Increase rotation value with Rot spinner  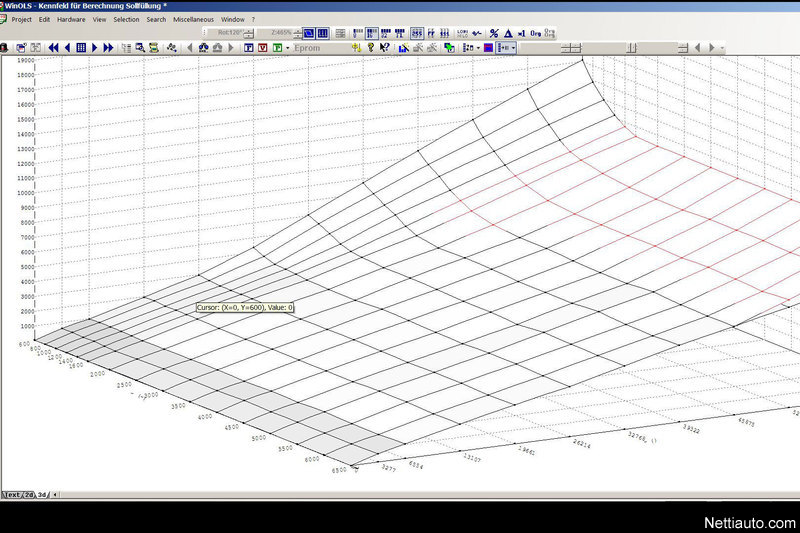coord(250,31)
